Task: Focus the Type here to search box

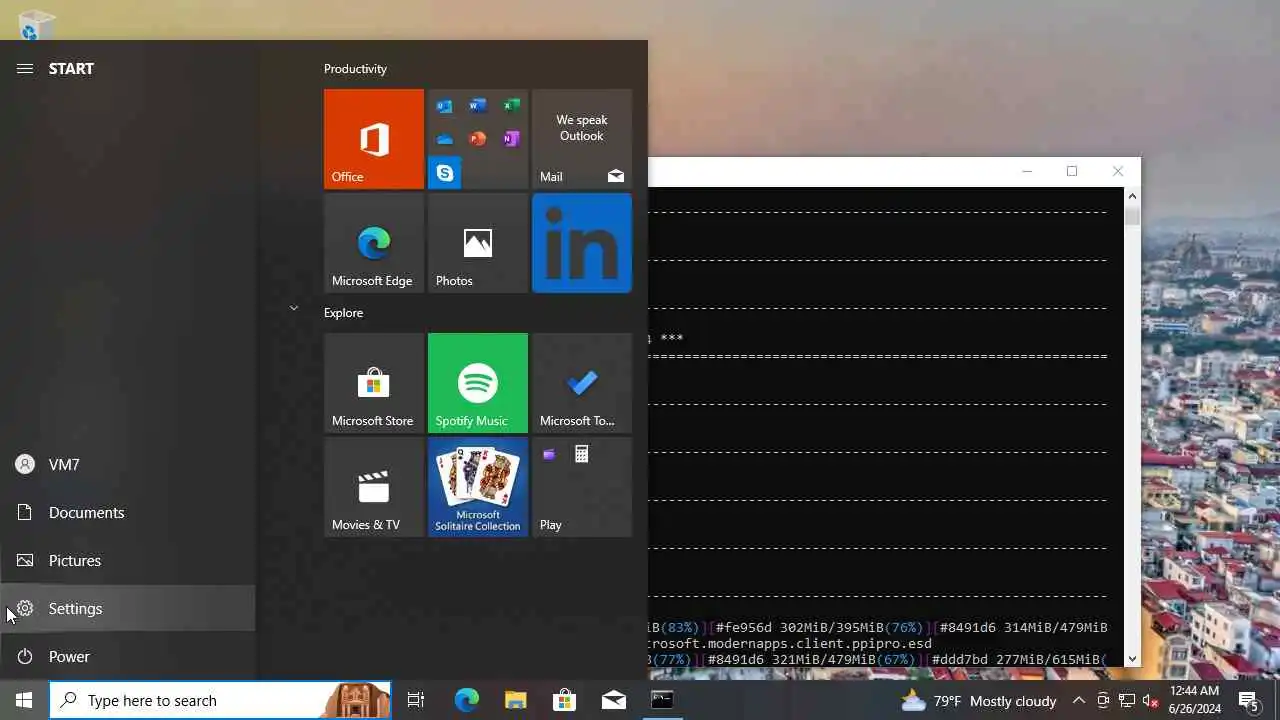Action: pyautogui.click(x=220, y=700)
